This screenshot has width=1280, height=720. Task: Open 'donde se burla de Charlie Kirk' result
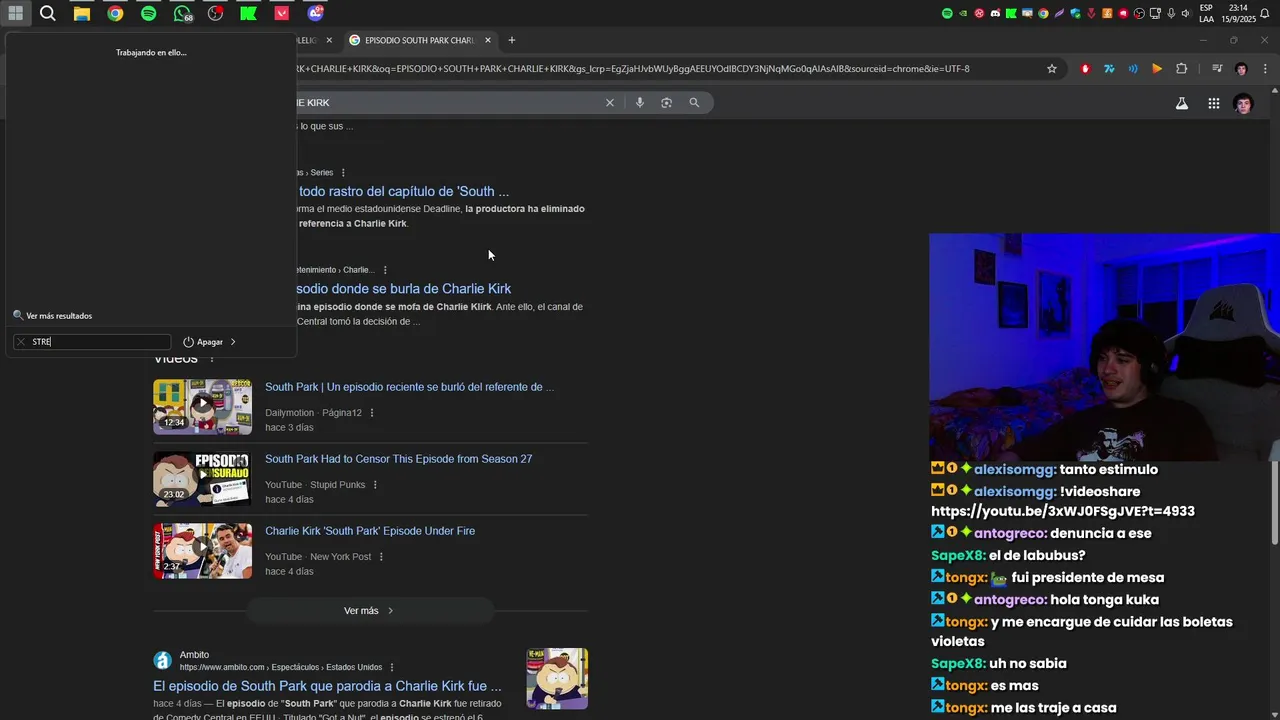(404, 289)
